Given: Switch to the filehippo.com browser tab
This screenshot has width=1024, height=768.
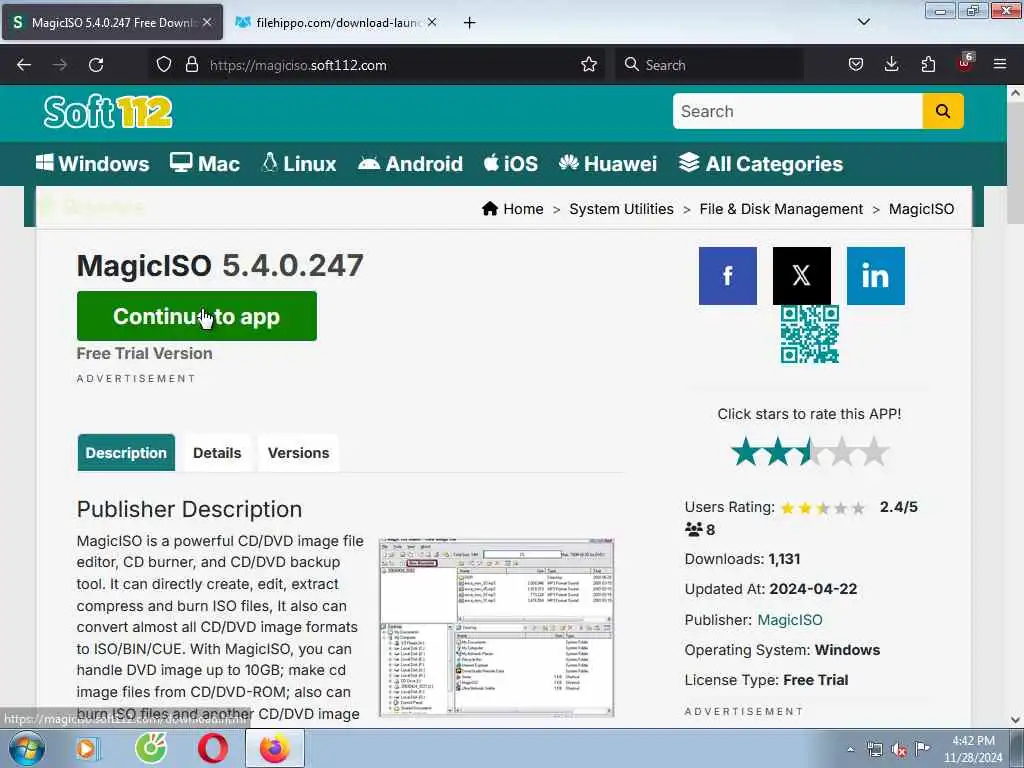Looking at the screenshot, I should tap(336, 22).
